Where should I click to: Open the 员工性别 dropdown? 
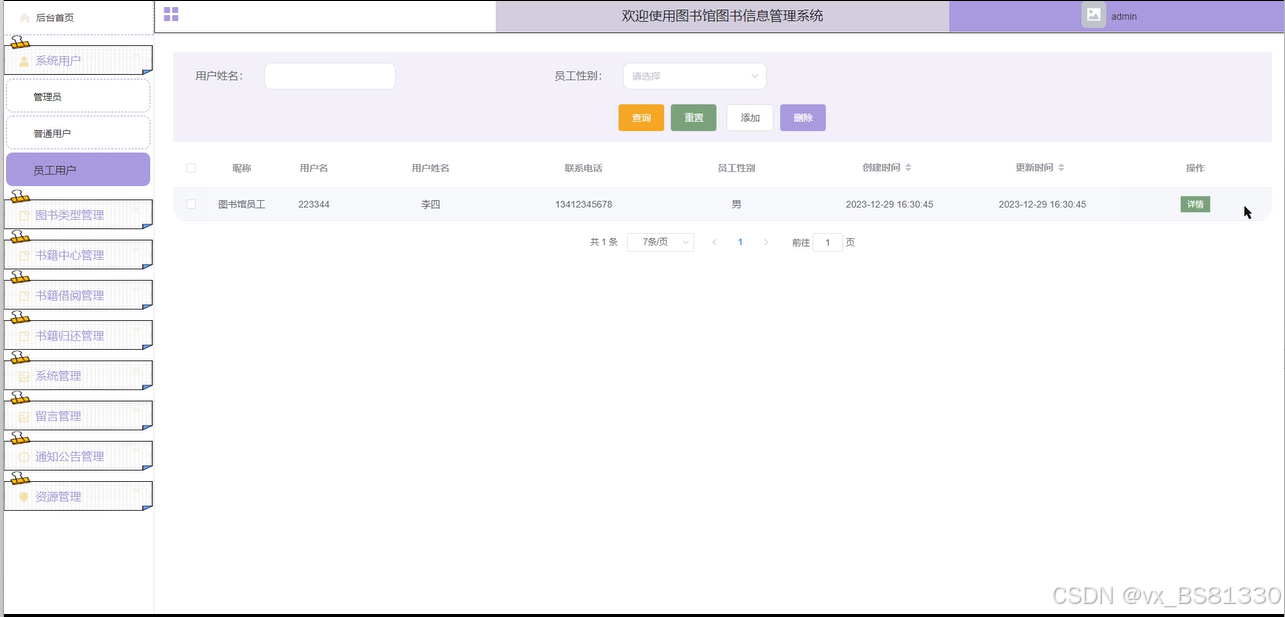(695, 76)
